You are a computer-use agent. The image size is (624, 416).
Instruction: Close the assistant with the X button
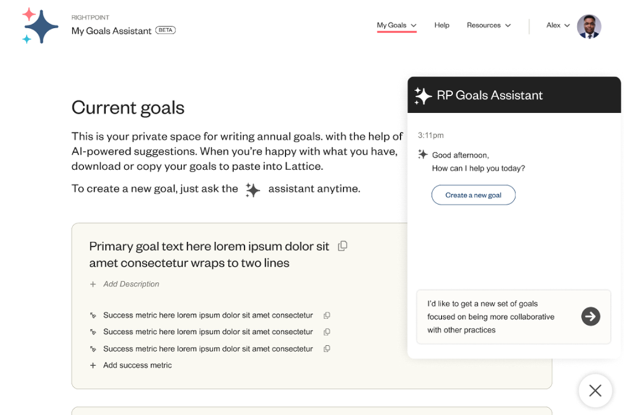(595, 390)
